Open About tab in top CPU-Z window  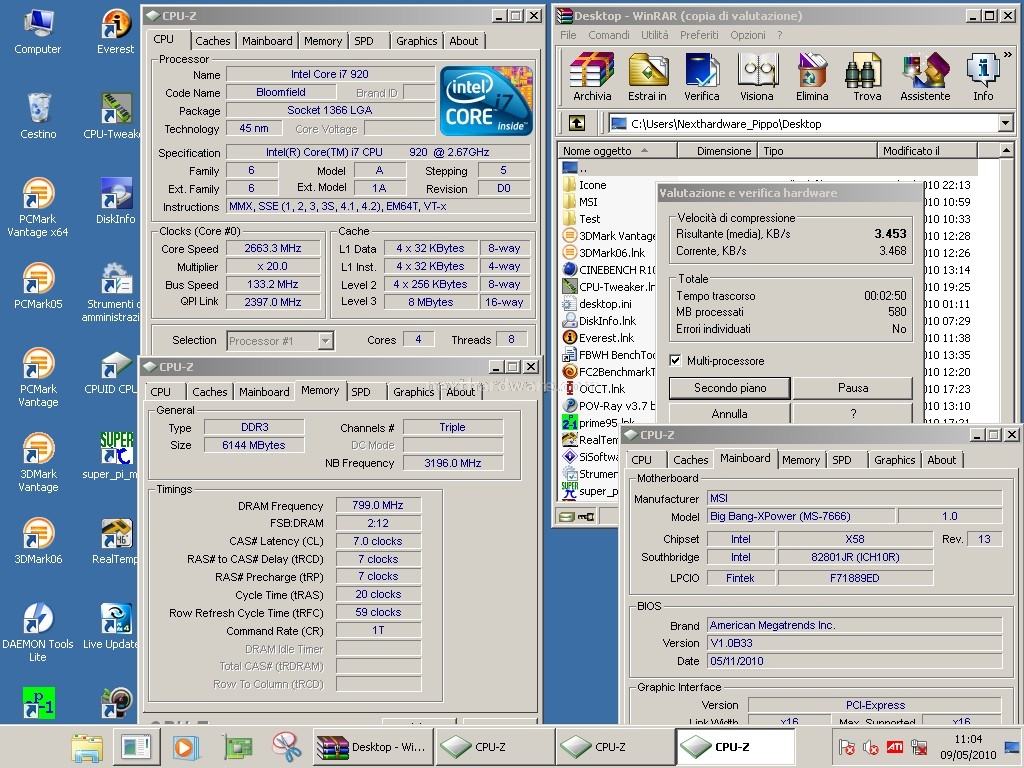(464, 40)
